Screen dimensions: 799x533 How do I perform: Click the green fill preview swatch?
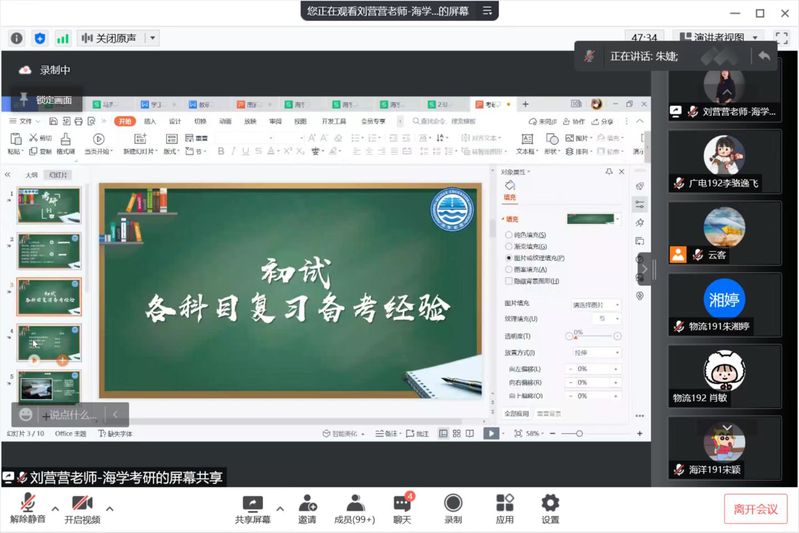click(591, 219)
